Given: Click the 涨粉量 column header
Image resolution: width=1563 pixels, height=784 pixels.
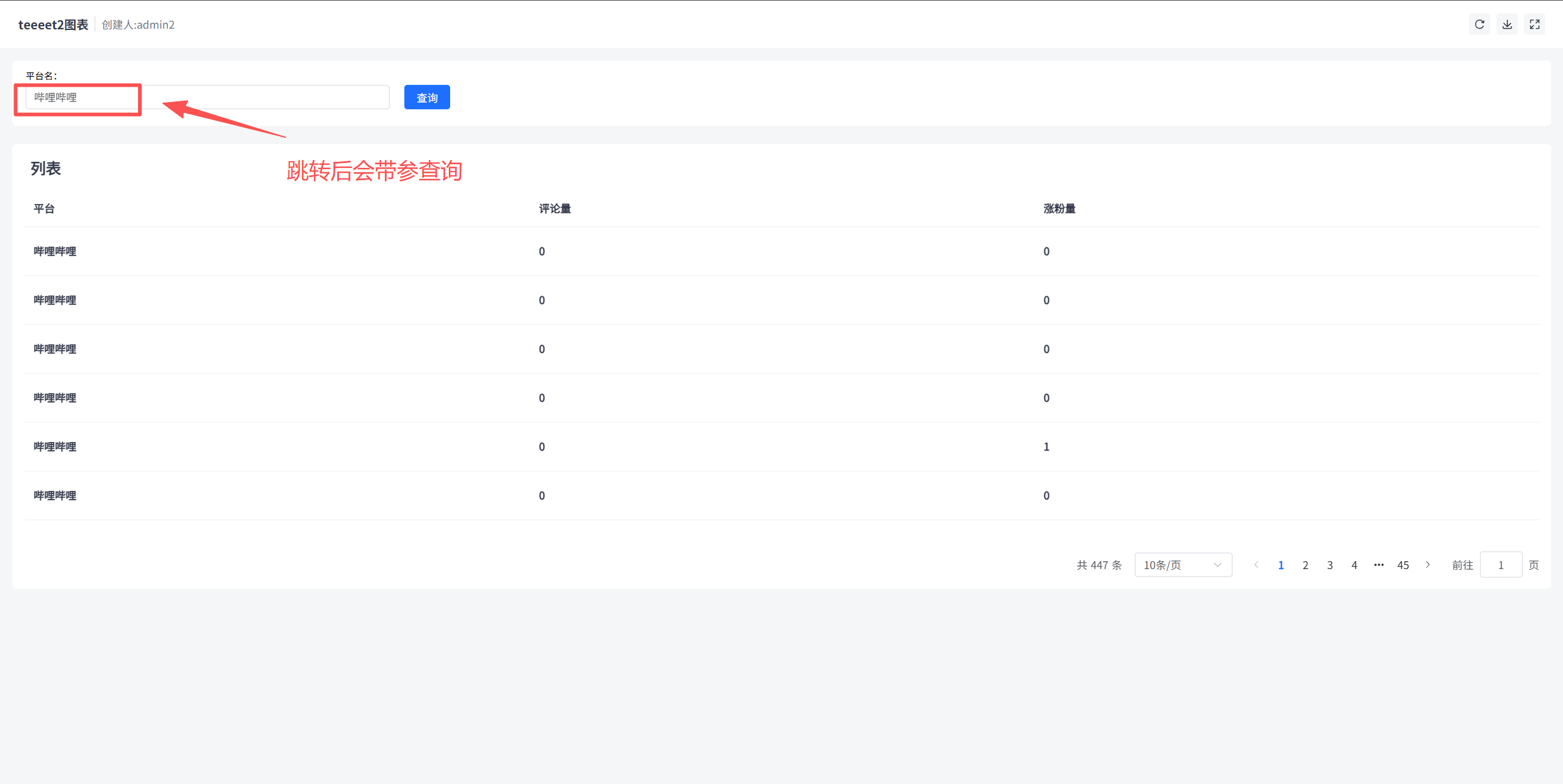Looking at the screenshot, I should [x=1059, y=209].
